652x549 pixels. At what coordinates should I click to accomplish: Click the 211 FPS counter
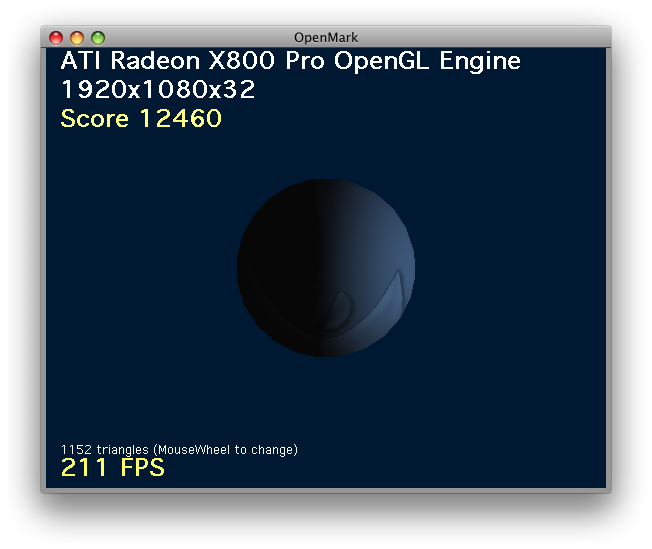point(113,467)
